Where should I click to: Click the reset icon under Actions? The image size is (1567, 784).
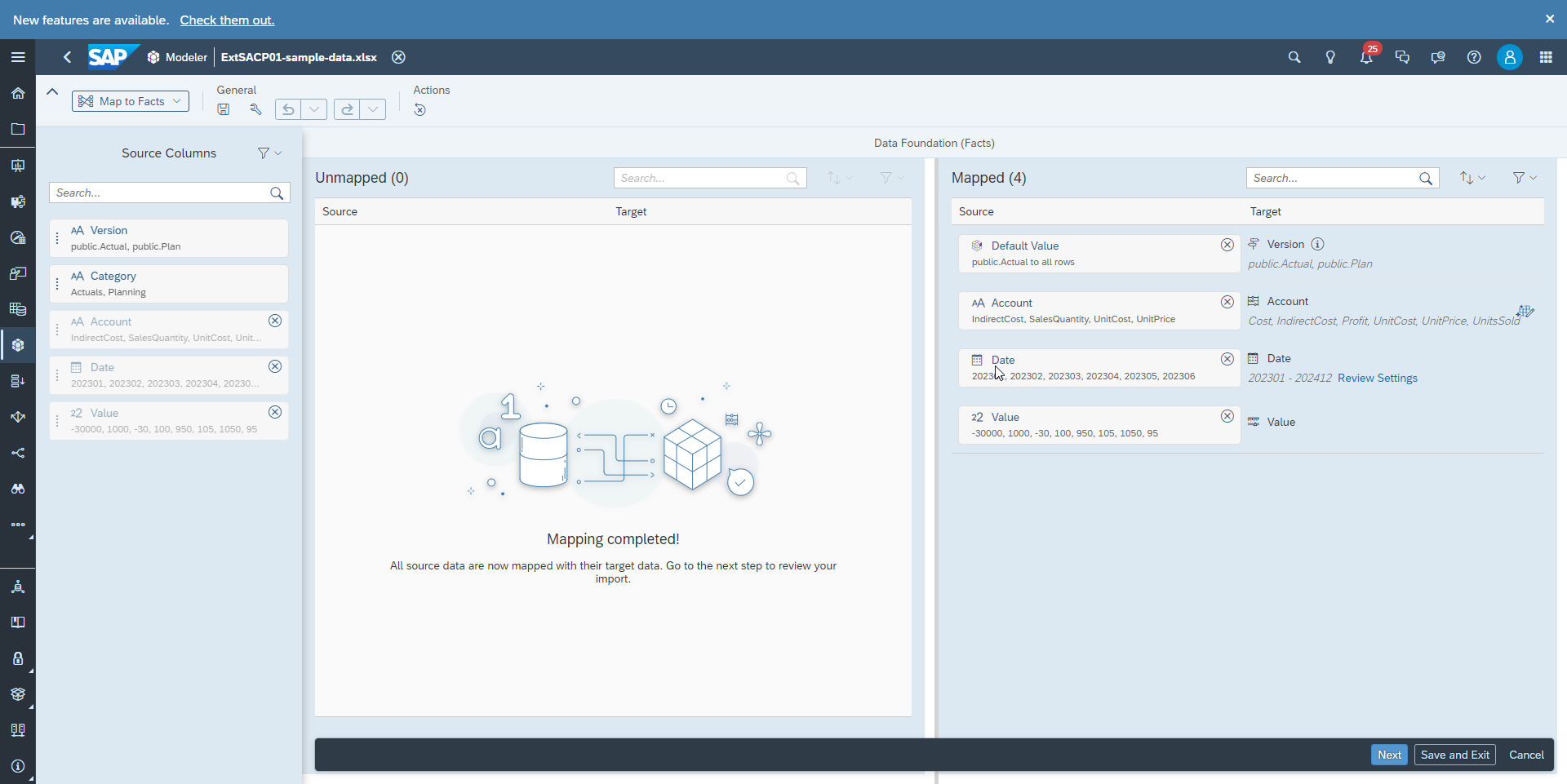click(419, 110)
